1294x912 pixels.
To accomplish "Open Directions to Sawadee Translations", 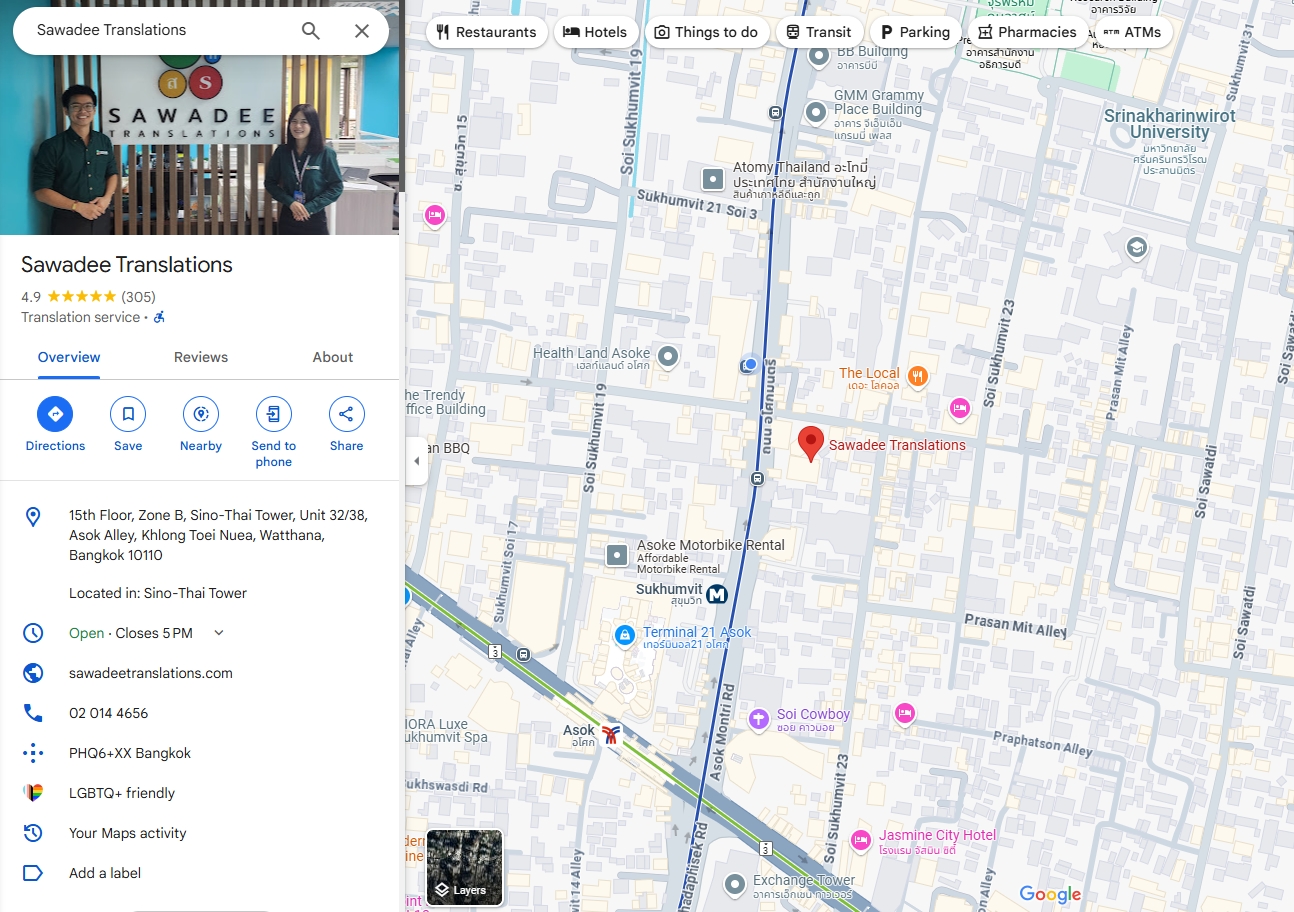I will click(x=55, y=414).
